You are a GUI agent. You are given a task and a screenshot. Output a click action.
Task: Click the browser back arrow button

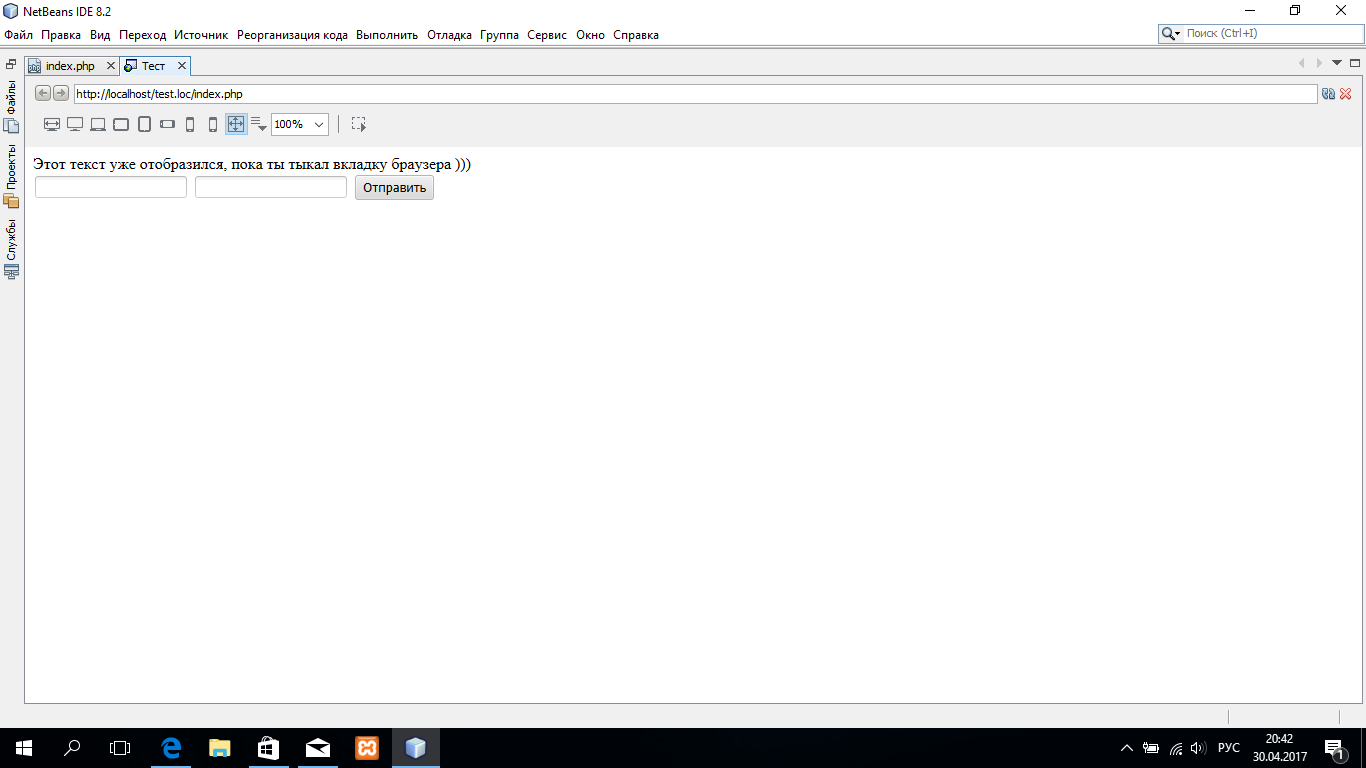[43, 93]
